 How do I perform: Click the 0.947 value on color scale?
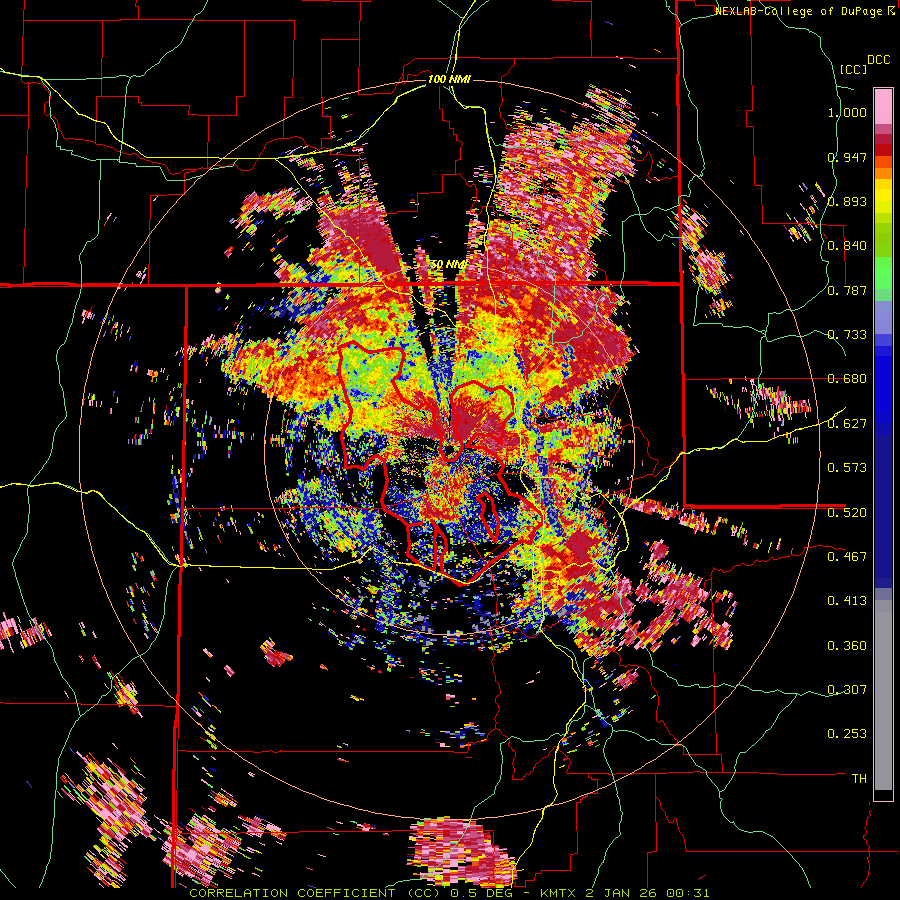[847, 157]
